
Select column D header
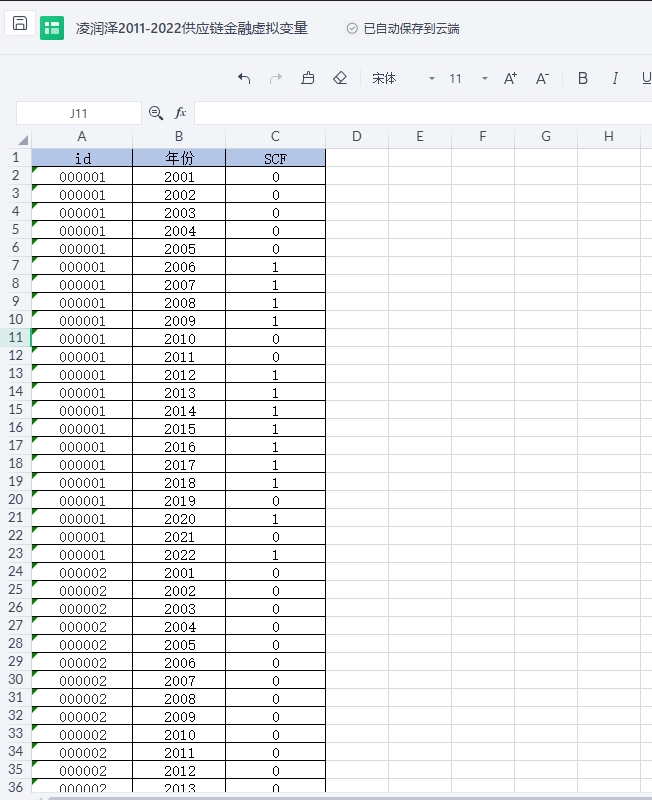pyautogui.click(x=357, y=137)
